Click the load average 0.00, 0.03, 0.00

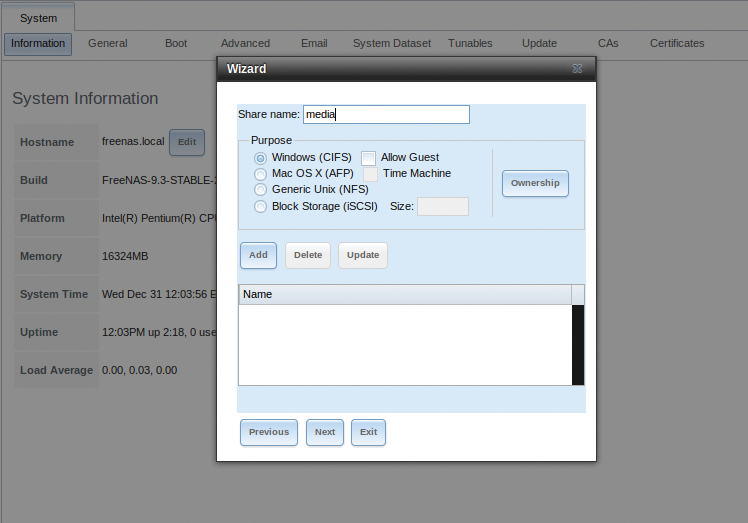(x=139, y=370)
